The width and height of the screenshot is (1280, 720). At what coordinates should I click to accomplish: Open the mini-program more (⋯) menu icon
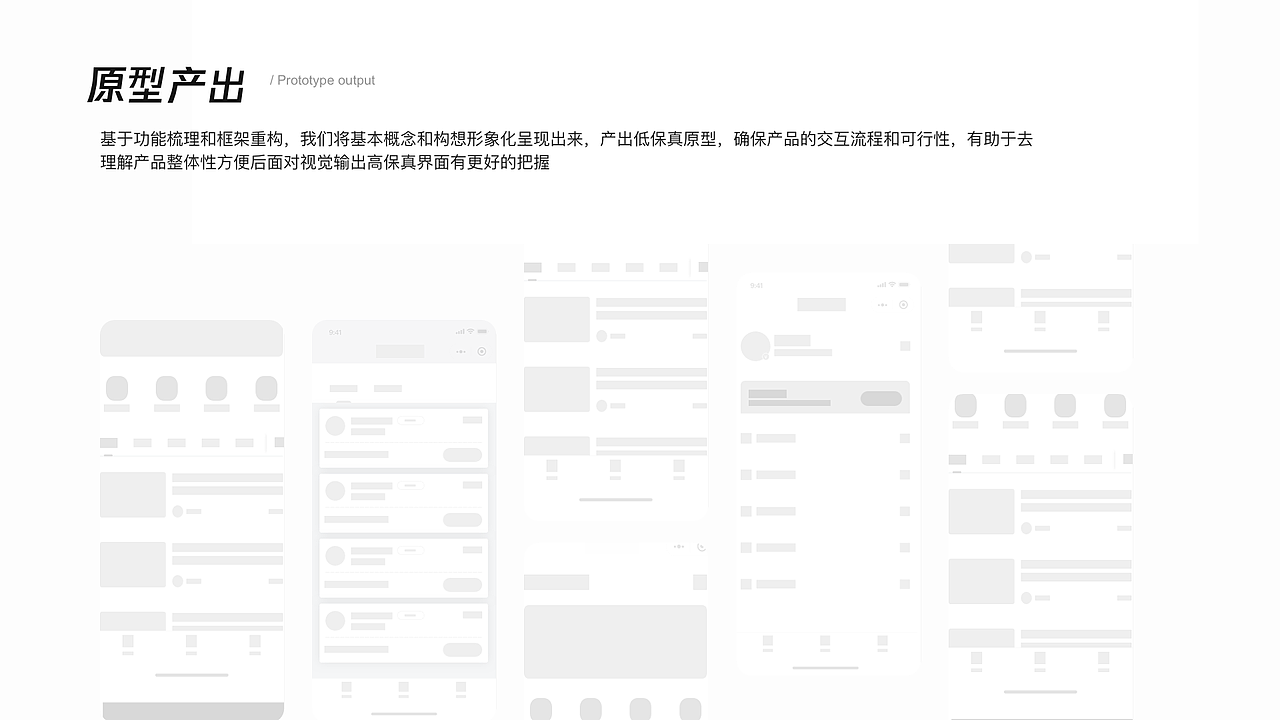461,352
